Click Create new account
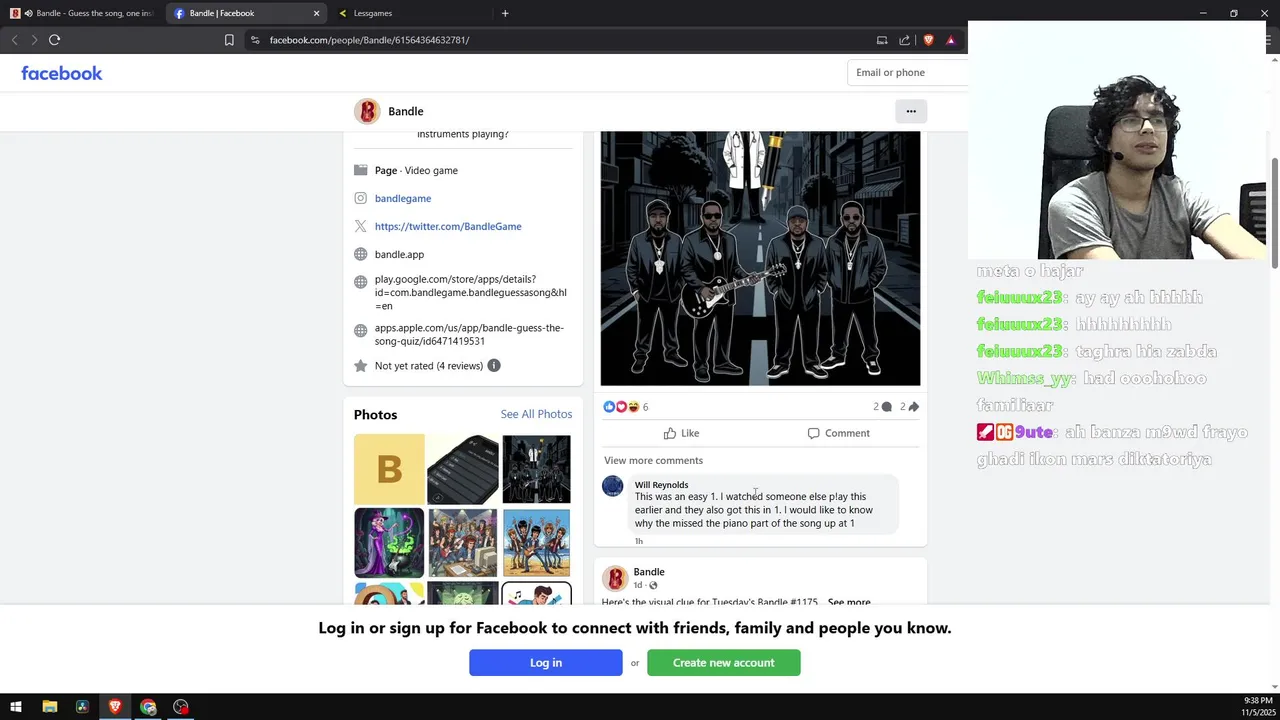This screenshot has width=1280, height=720. click(x=724, y=663)
